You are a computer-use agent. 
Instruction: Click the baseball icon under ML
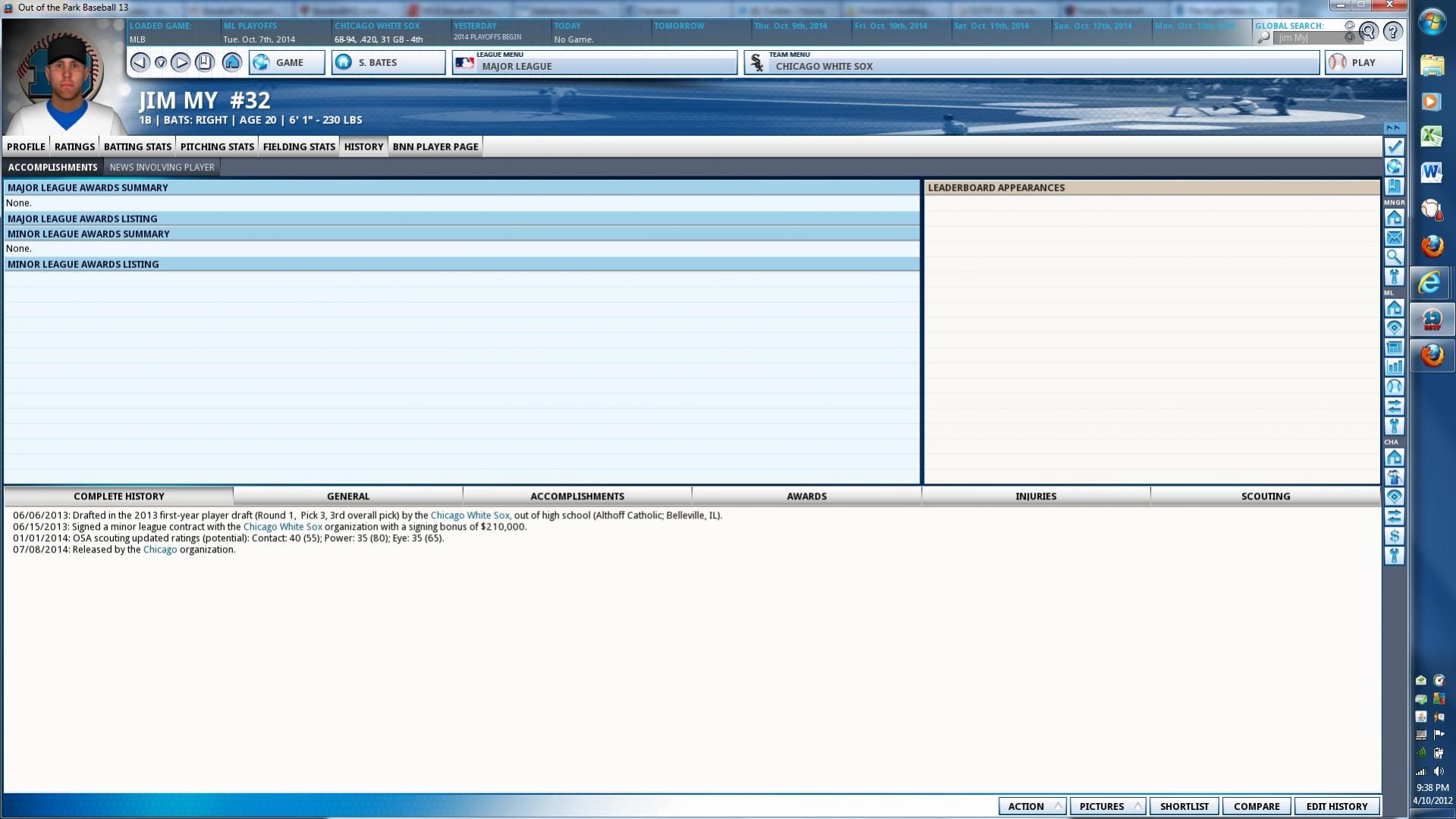1395,387
